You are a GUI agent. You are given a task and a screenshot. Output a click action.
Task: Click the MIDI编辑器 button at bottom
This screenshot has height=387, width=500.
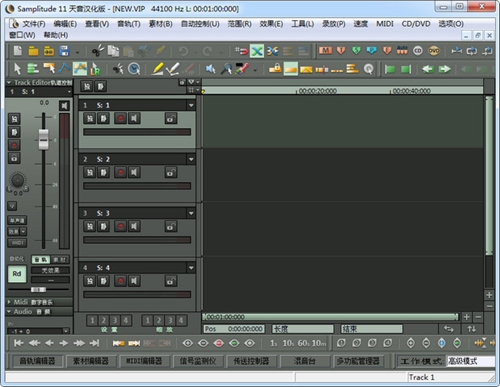(x=144, y=361)
